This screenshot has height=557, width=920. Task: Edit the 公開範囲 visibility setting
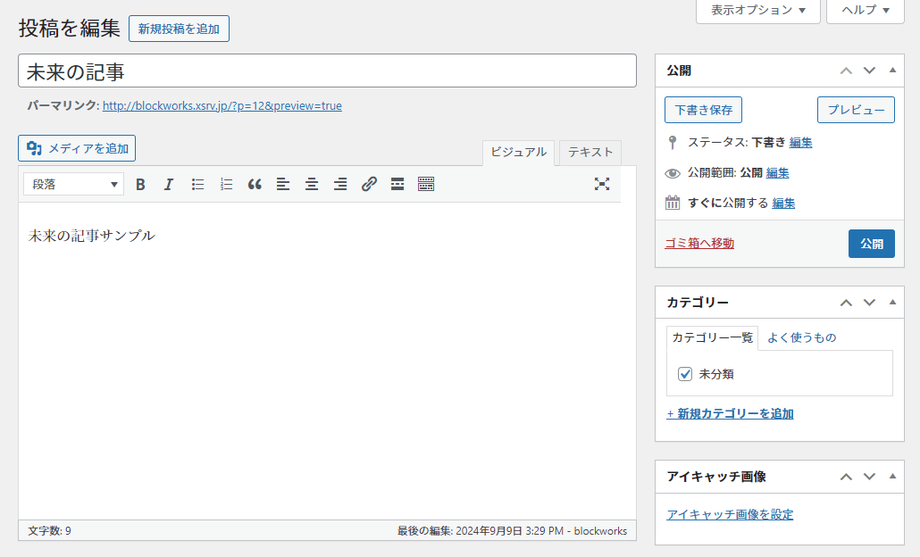click(x=777, y=173)
